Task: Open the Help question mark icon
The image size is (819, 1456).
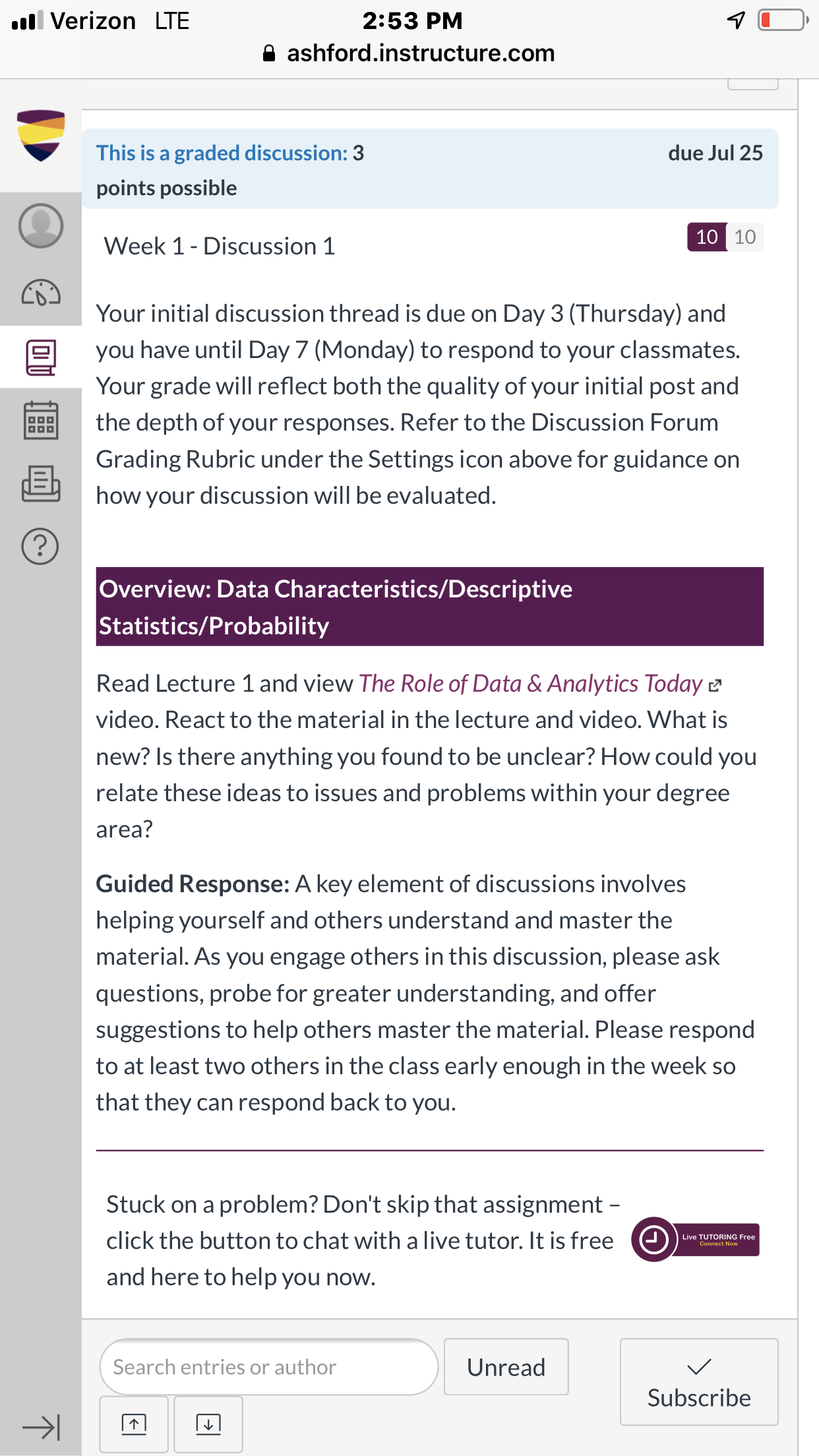Action: click(x=41, y=547)
